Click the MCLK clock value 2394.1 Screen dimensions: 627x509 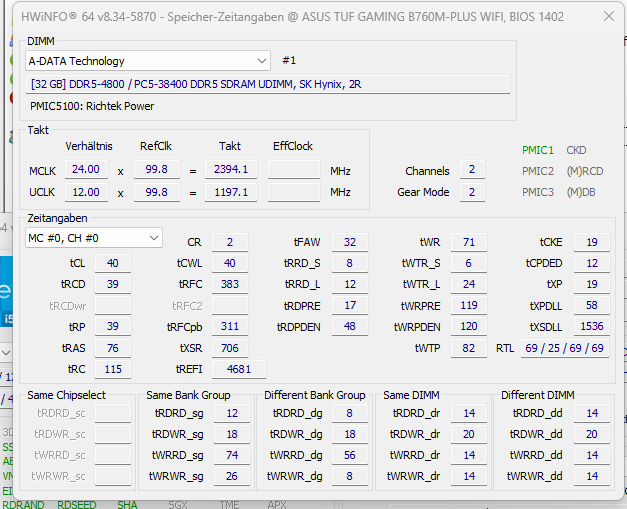click(231, 169)
